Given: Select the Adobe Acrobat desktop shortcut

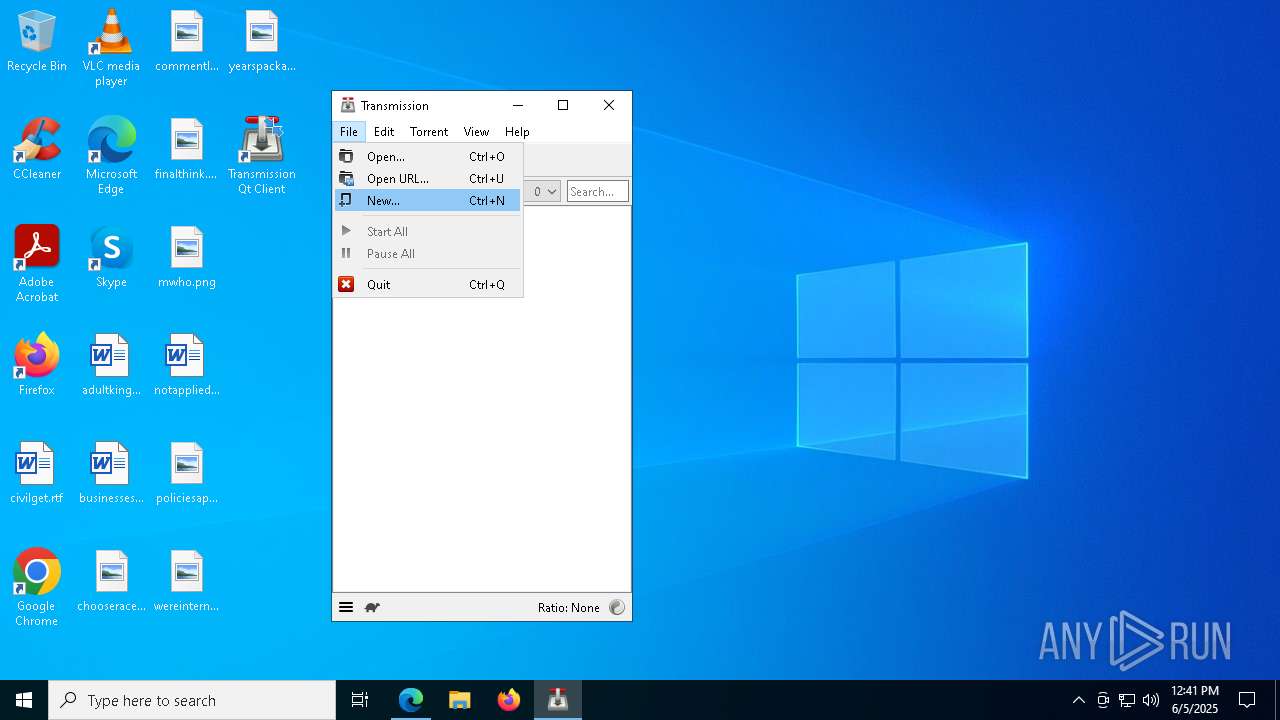Looking at the screenshot, I should [x=37, y=264].
